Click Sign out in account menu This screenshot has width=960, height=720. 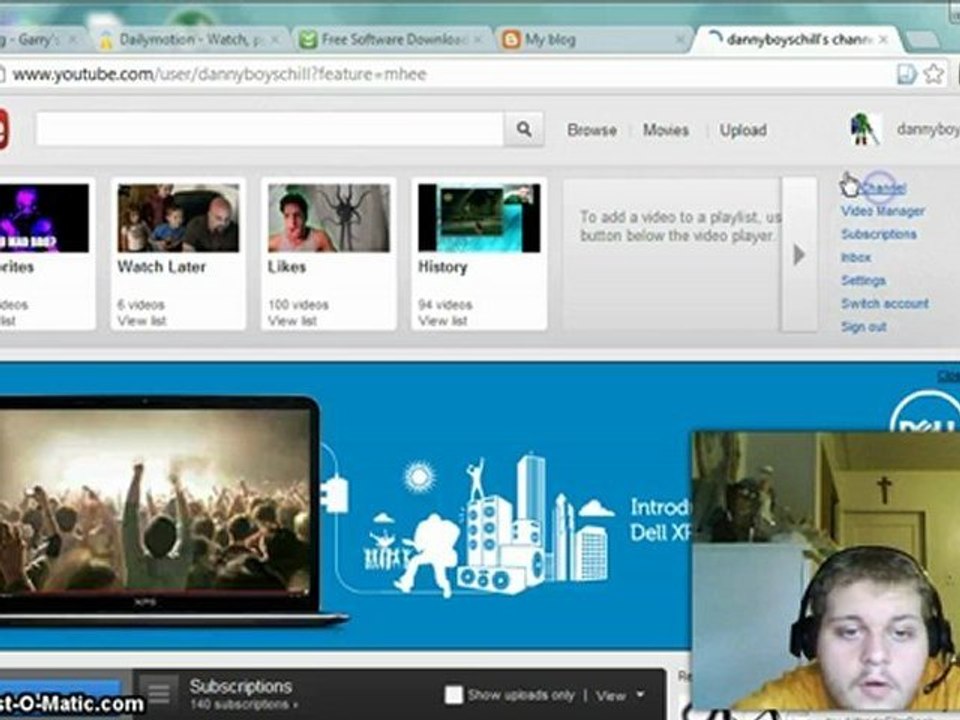click(x=863, y=326)
